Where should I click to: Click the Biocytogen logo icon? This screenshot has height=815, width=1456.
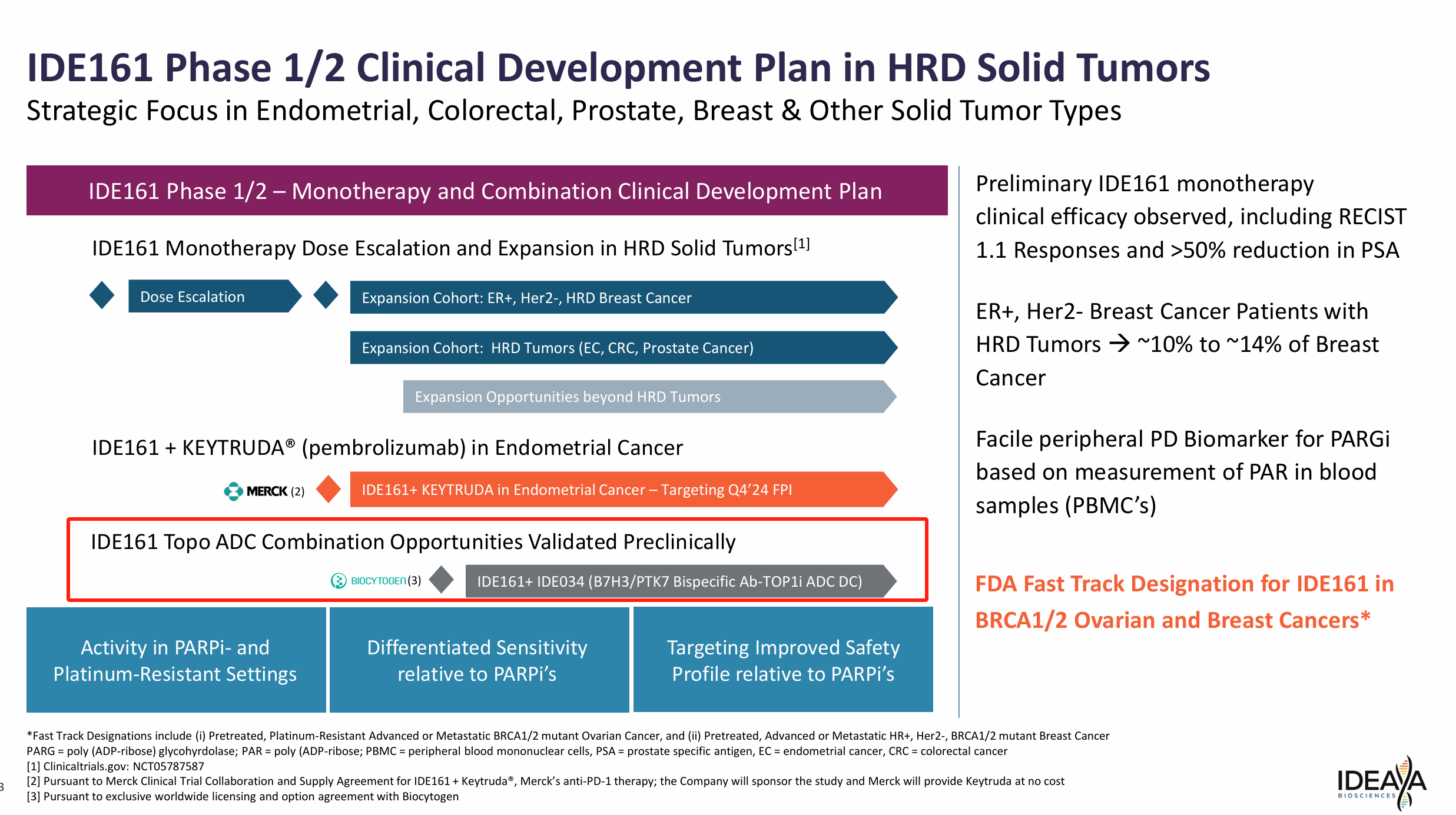339,581
